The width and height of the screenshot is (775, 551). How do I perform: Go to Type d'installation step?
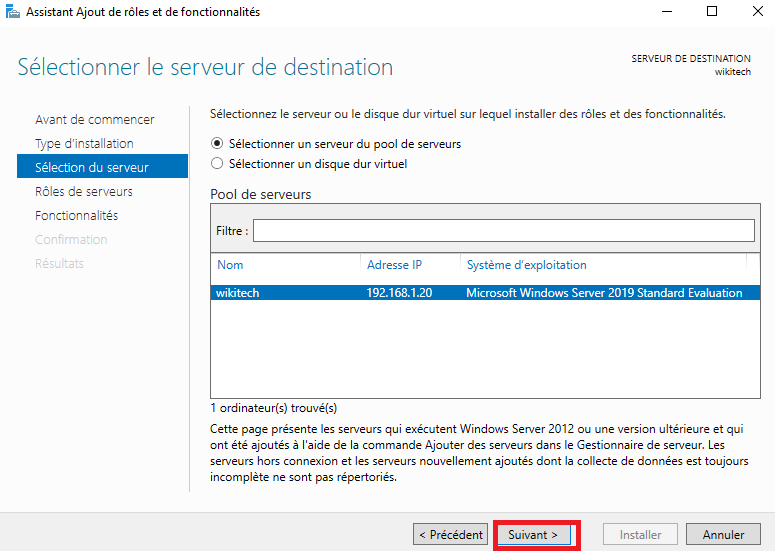(x=84, y=144)
